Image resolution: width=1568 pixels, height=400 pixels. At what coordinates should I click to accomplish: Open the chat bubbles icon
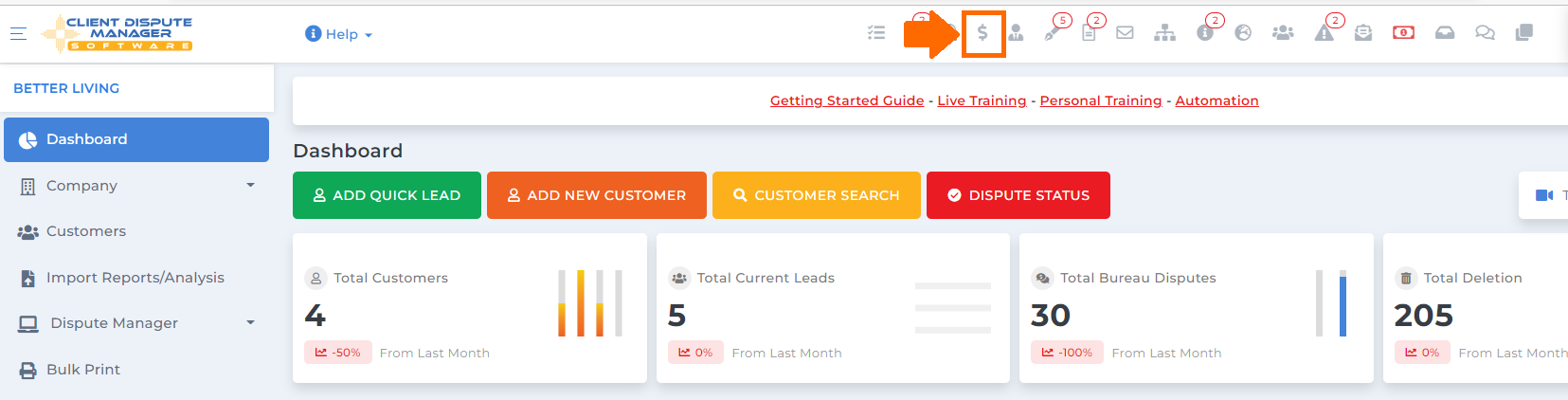click(x=1485, y=33)
